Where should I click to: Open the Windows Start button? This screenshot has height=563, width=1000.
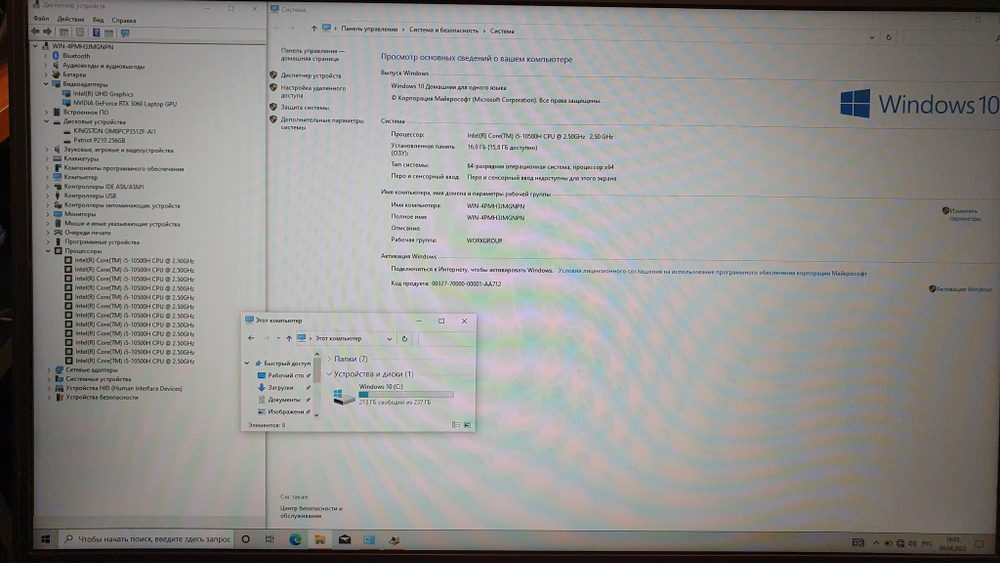tap(45, 539)
